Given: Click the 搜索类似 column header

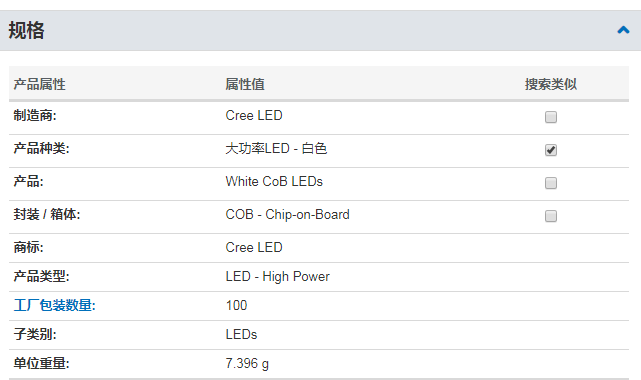Looking at the screenshot, I should click(551, 84).
